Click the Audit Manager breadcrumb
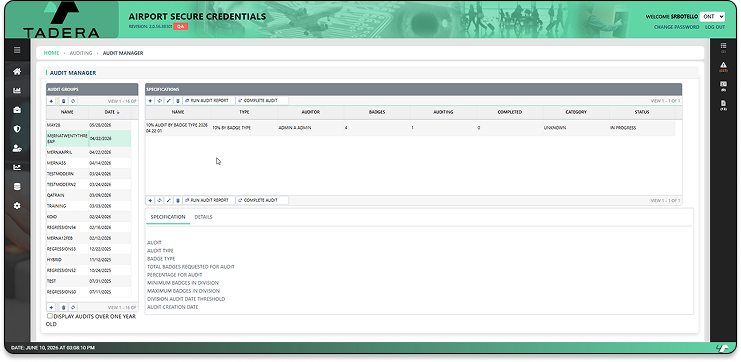Screen dimensions: 741x362 (x=123, y=53)
